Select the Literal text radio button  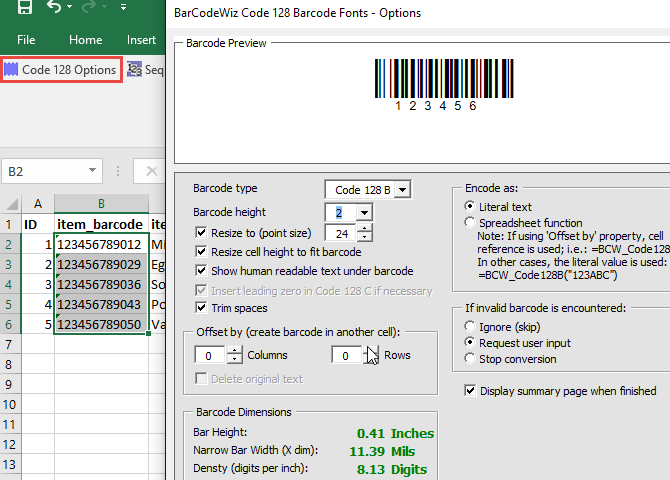[470, 206]
